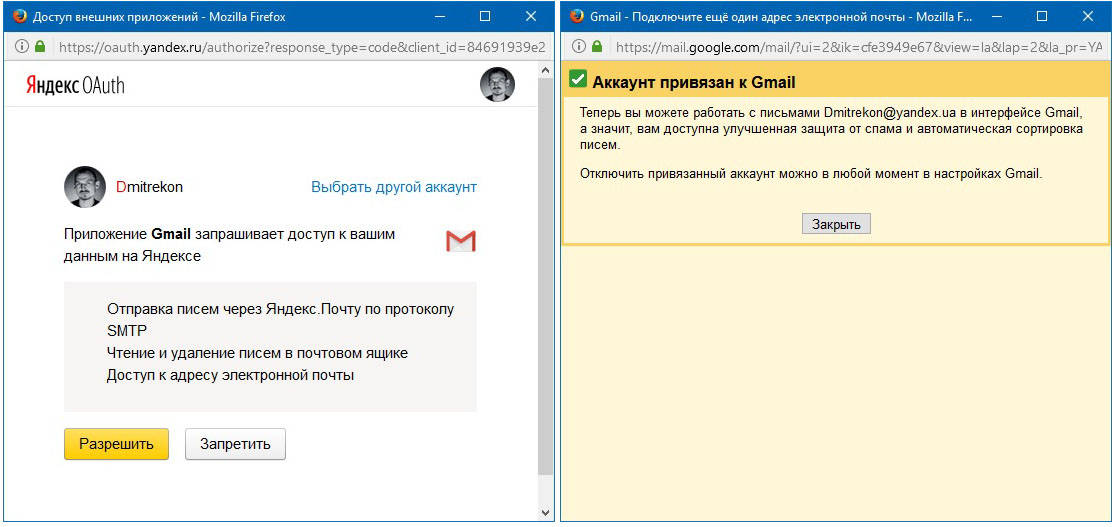Image resolution: width=1118 pixels, height=527 pixels.
Task: Click the vertical scrollbar thumb in Yandex window
Action: [x=545, y=277]
